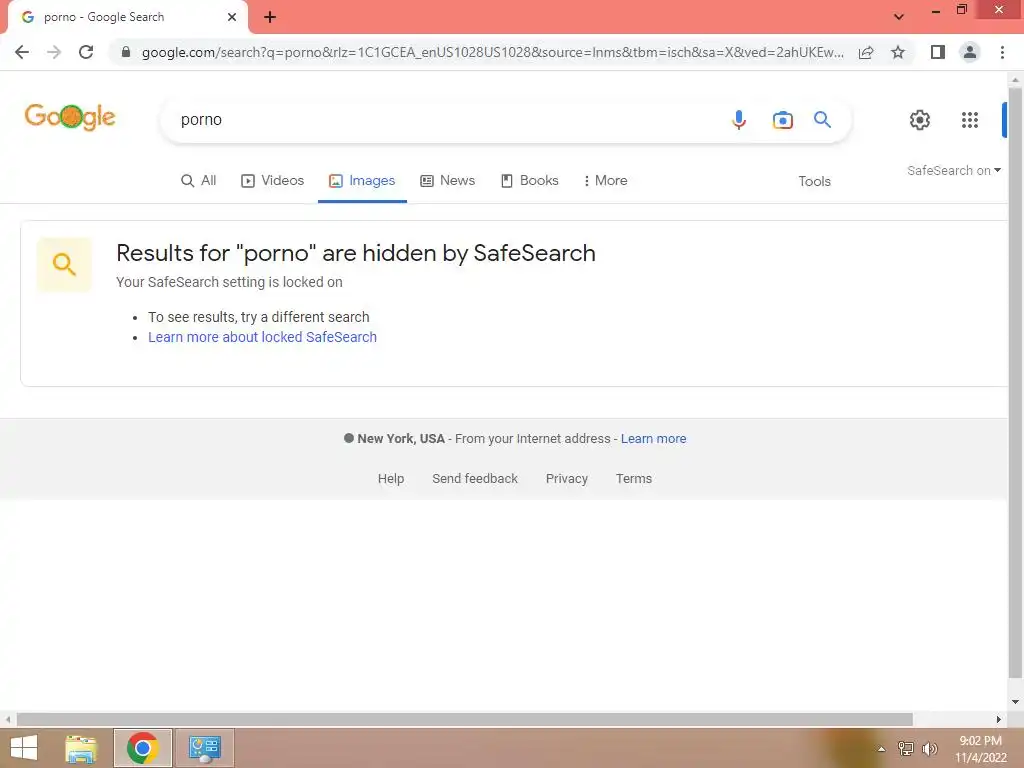
Task: Open Learn more about locked SafeSearch
Action: 263,337
